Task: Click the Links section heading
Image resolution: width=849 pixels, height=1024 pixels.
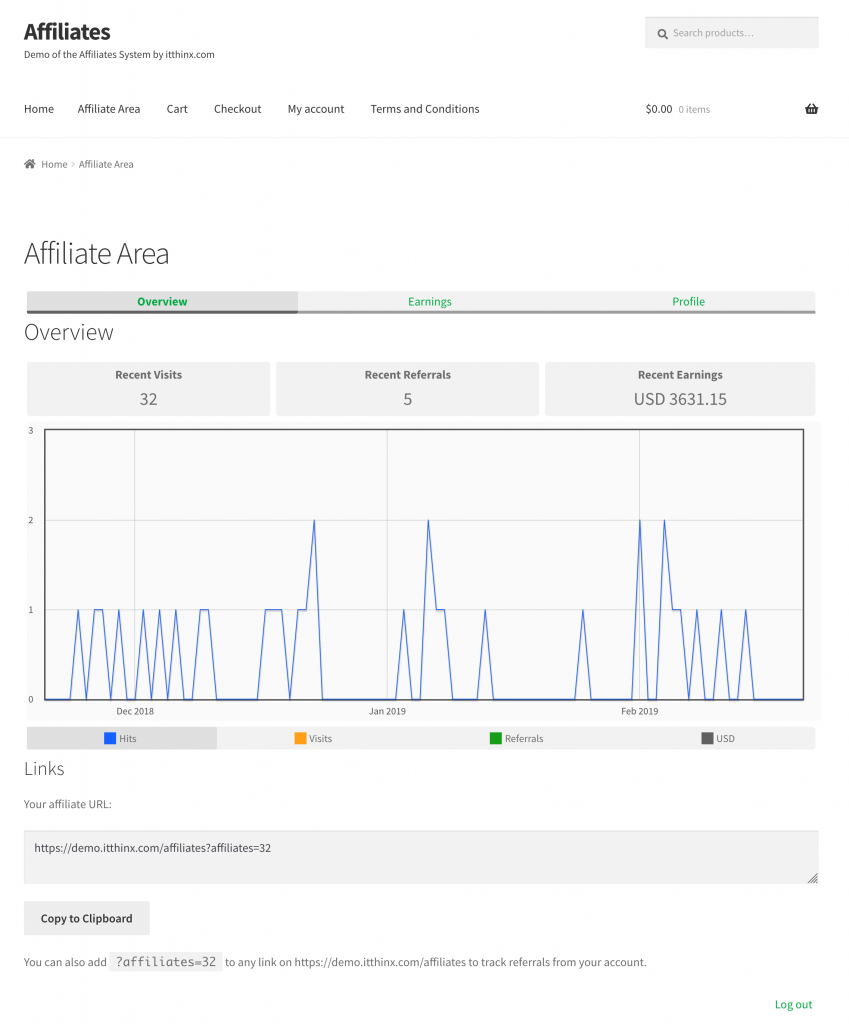Action: pyautogui.click(x=44, y=769)
